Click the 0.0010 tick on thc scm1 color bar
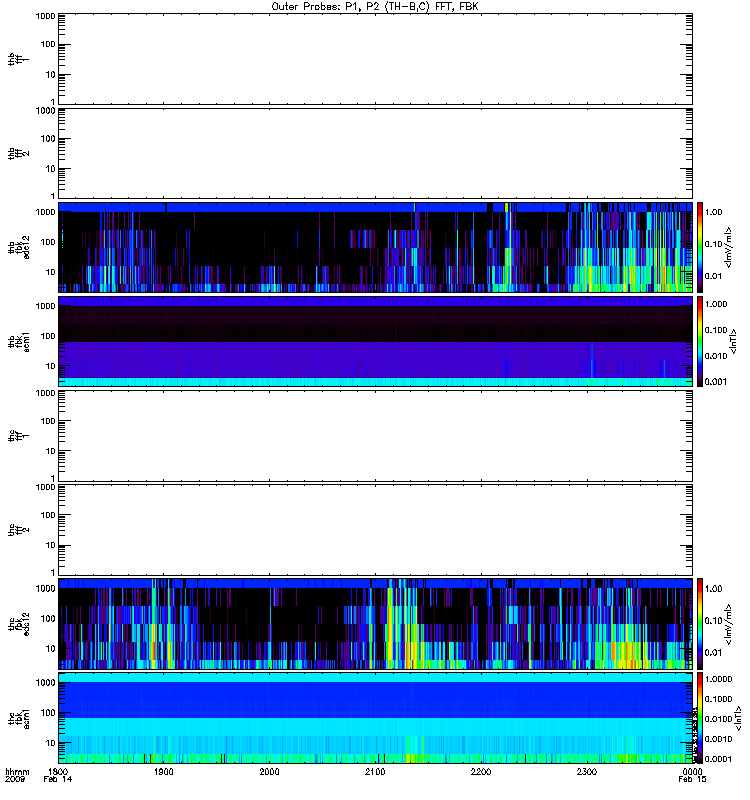This screenshot has width=750, height=800. 718,739
